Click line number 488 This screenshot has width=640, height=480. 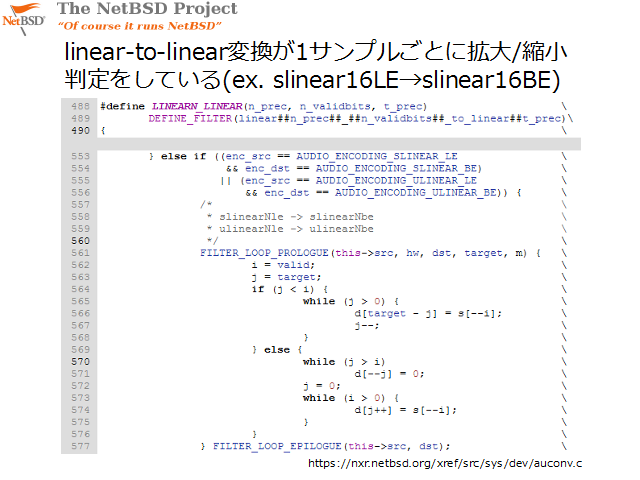point(80,107)
